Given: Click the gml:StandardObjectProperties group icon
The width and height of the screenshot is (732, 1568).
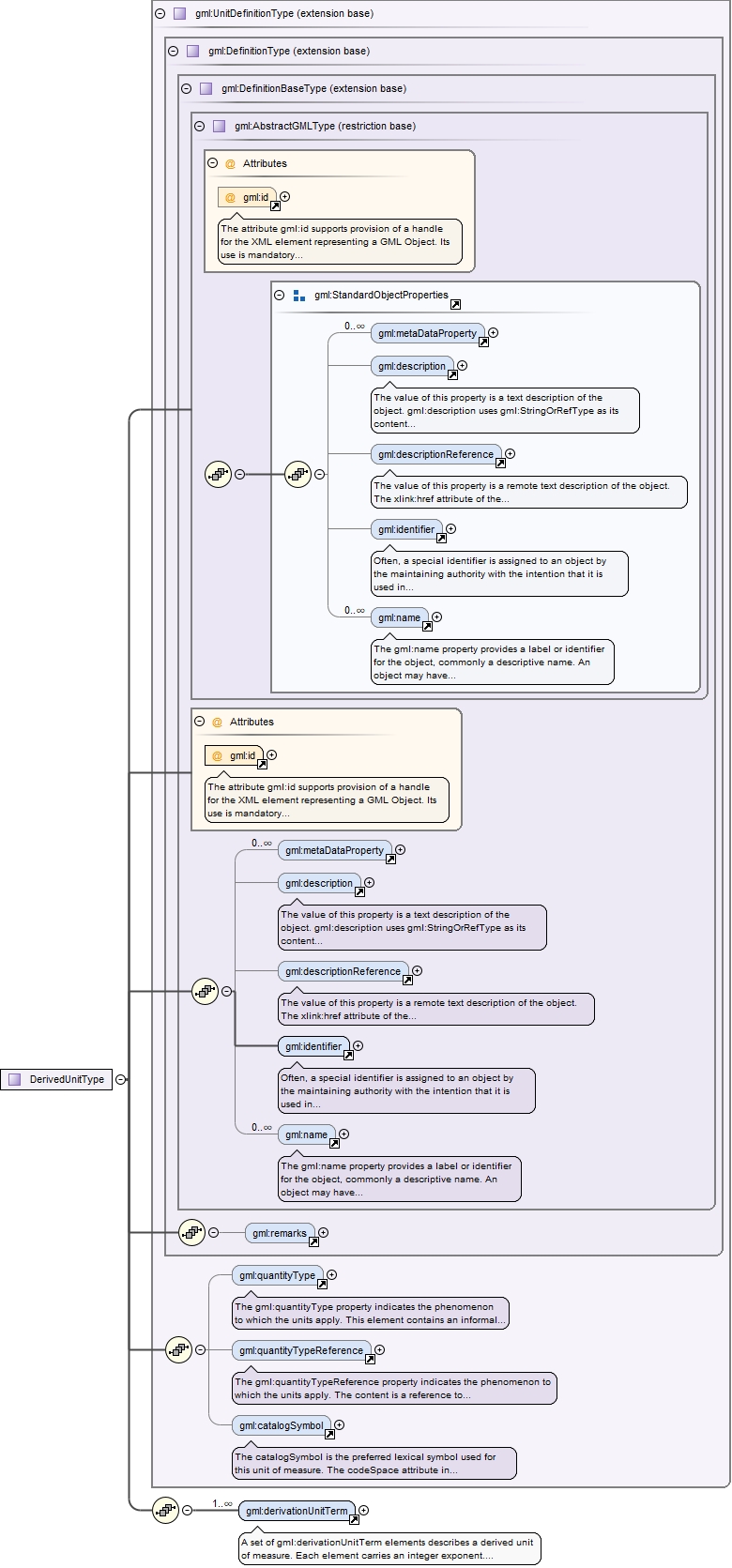Looking at the screenshot, I should pyautogui.click(x=299, y=296).
